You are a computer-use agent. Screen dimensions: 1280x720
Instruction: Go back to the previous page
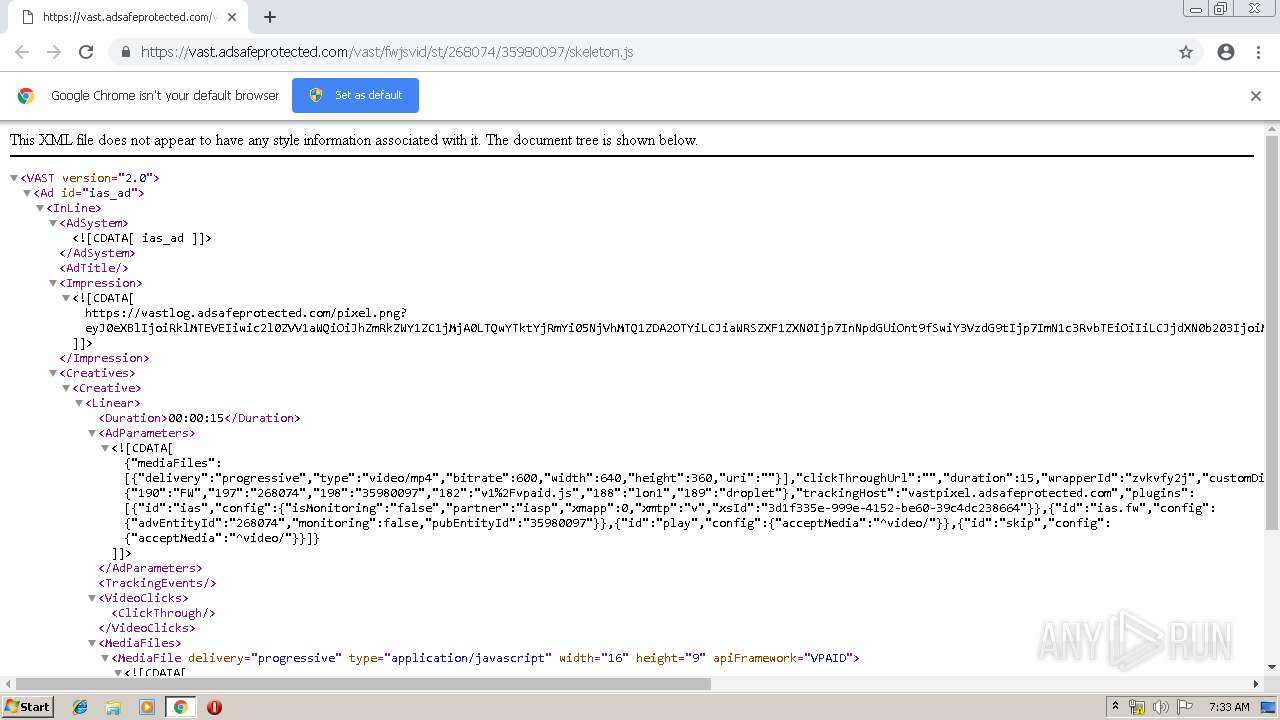(22, 52)
